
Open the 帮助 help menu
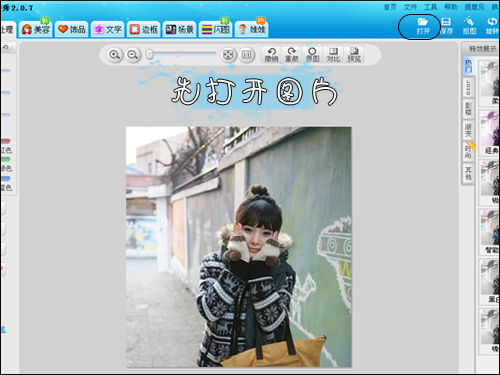(x=451, y=7)
